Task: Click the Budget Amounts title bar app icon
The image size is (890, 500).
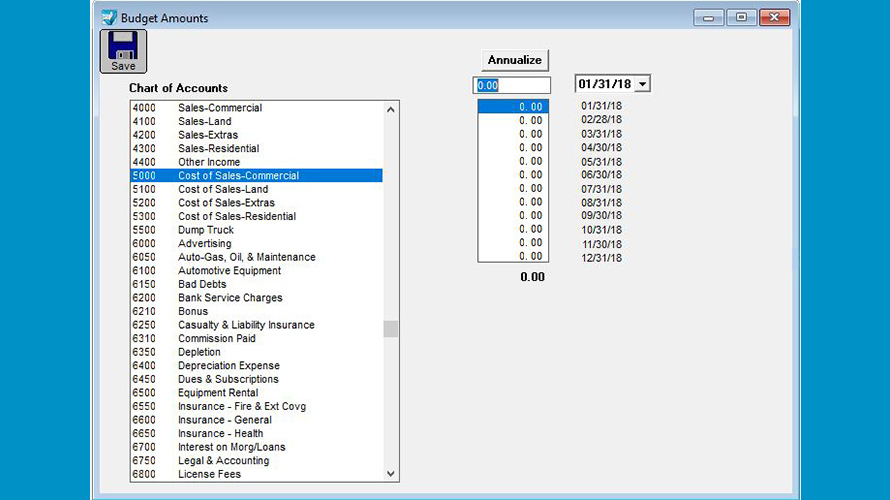Action: [x=108, y=17]
